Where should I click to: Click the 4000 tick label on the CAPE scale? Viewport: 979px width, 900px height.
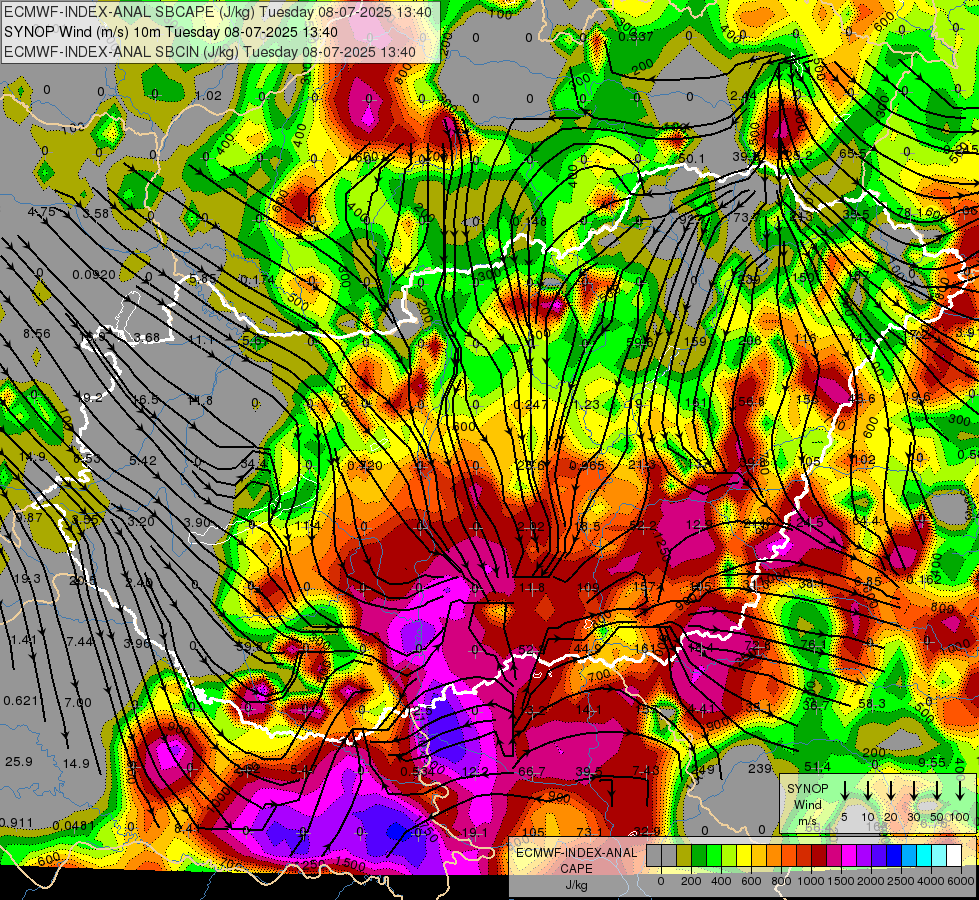[931, 881]
